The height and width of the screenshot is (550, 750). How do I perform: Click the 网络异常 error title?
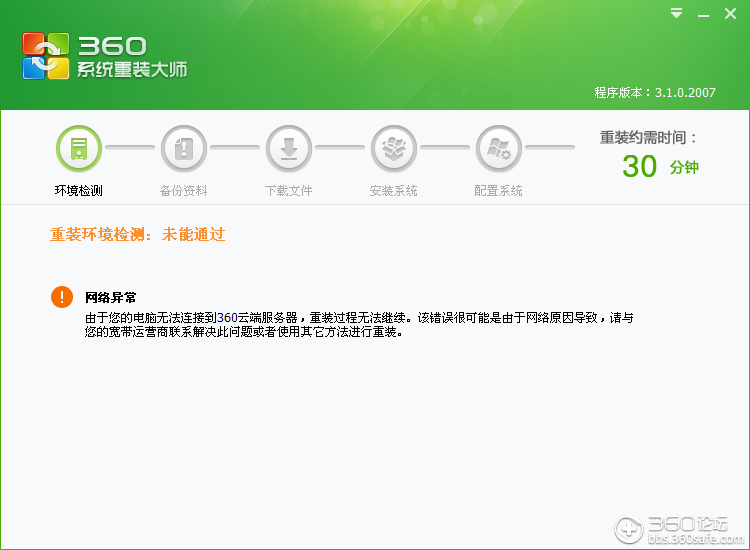click(x=110, y=297)
